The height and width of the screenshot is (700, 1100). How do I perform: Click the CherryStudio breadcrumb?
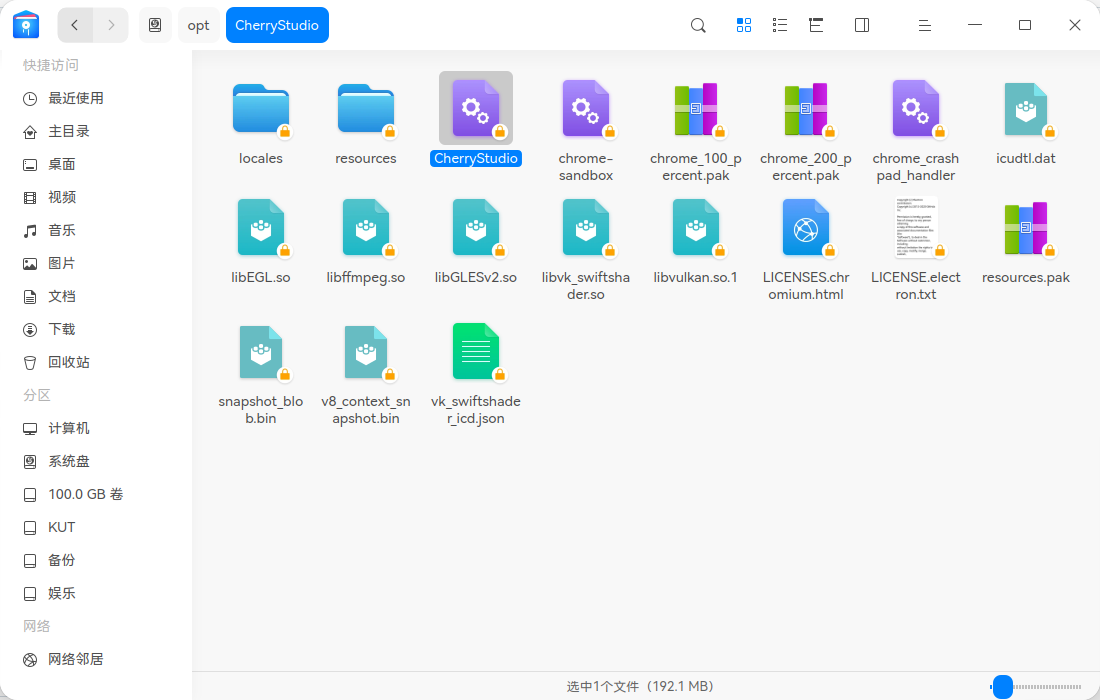(x=277, y=25)
